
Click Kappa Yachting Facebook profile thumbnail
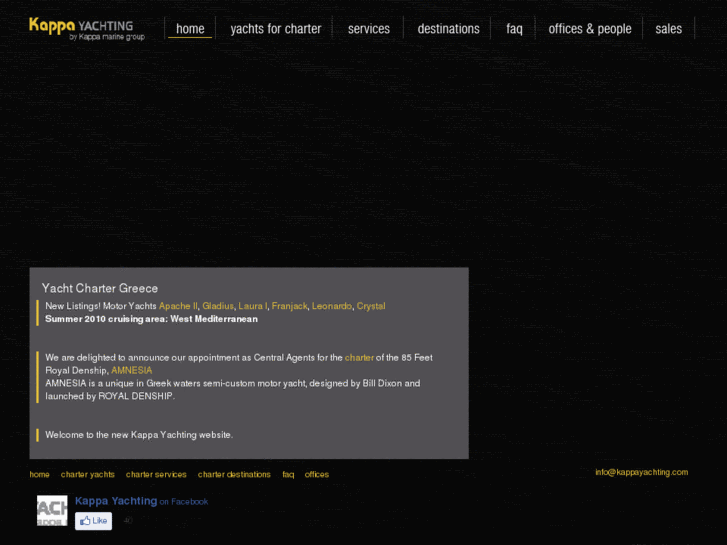[x=52, y=511]
